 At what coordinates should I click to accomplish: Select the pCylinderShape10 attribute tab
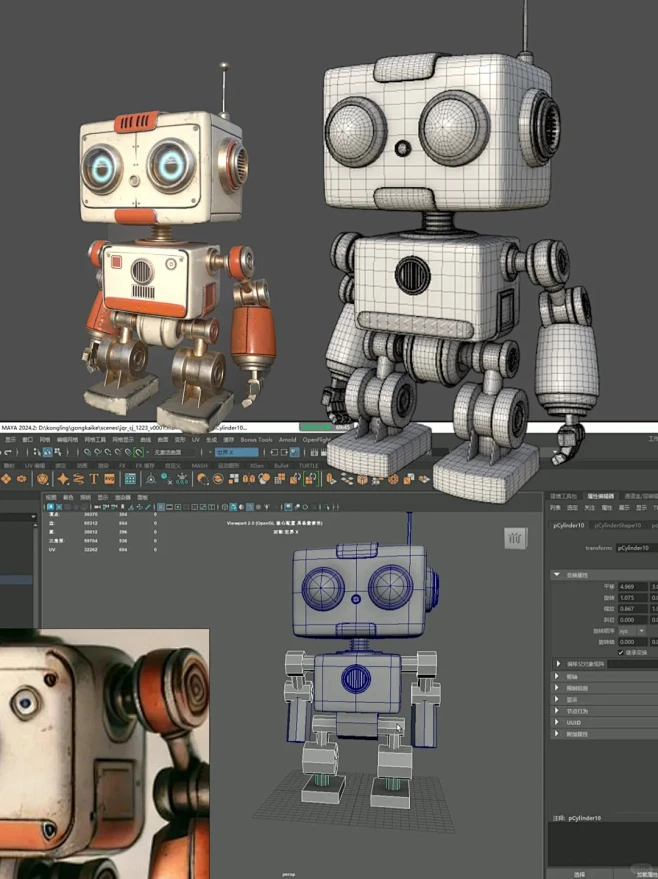[618, 525]
